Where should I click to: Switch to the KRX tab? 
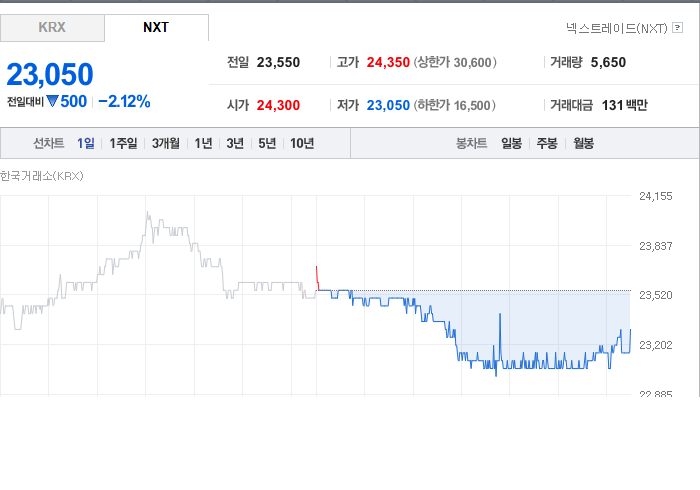coord(52,28)
